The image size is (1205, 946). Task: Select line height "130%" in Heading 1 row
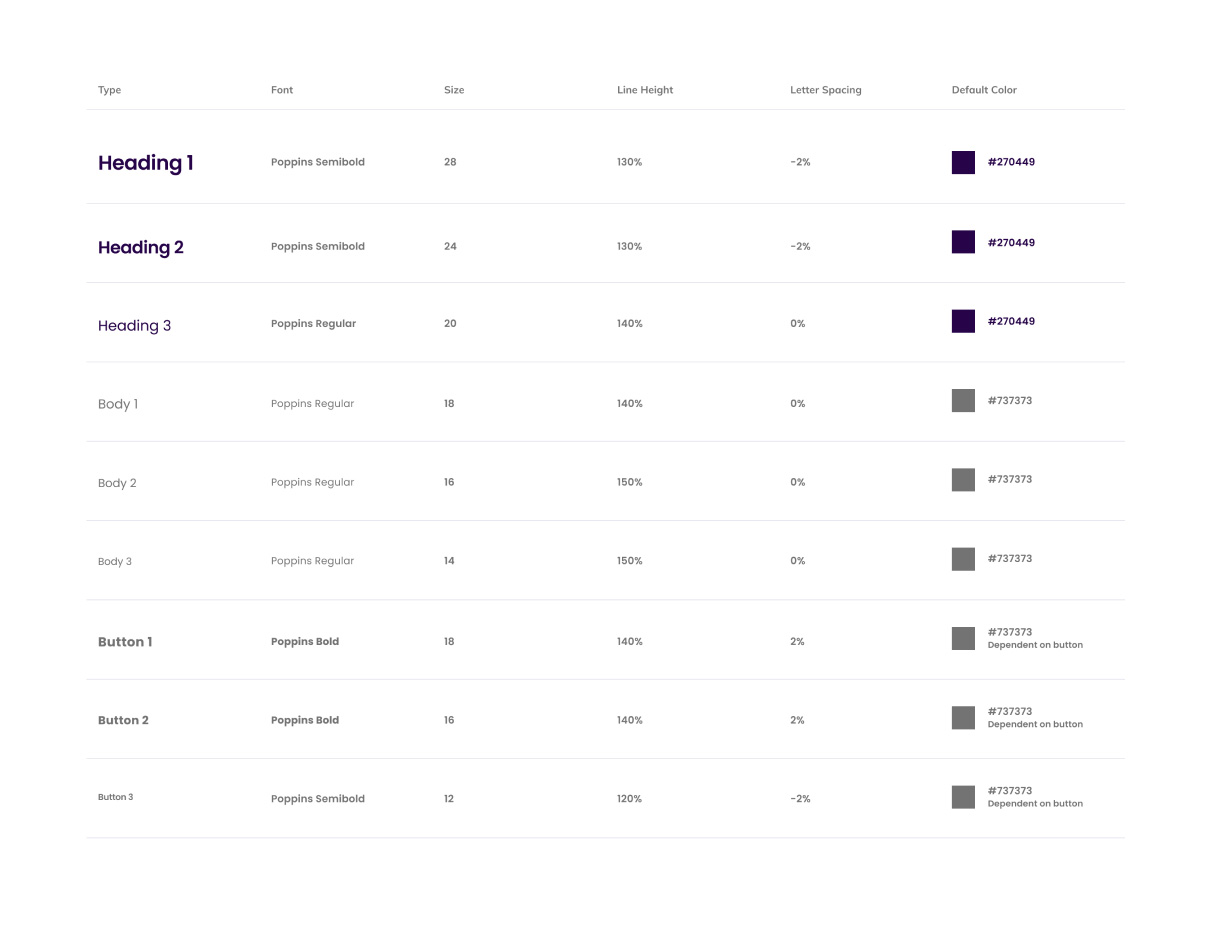[630, 162]
